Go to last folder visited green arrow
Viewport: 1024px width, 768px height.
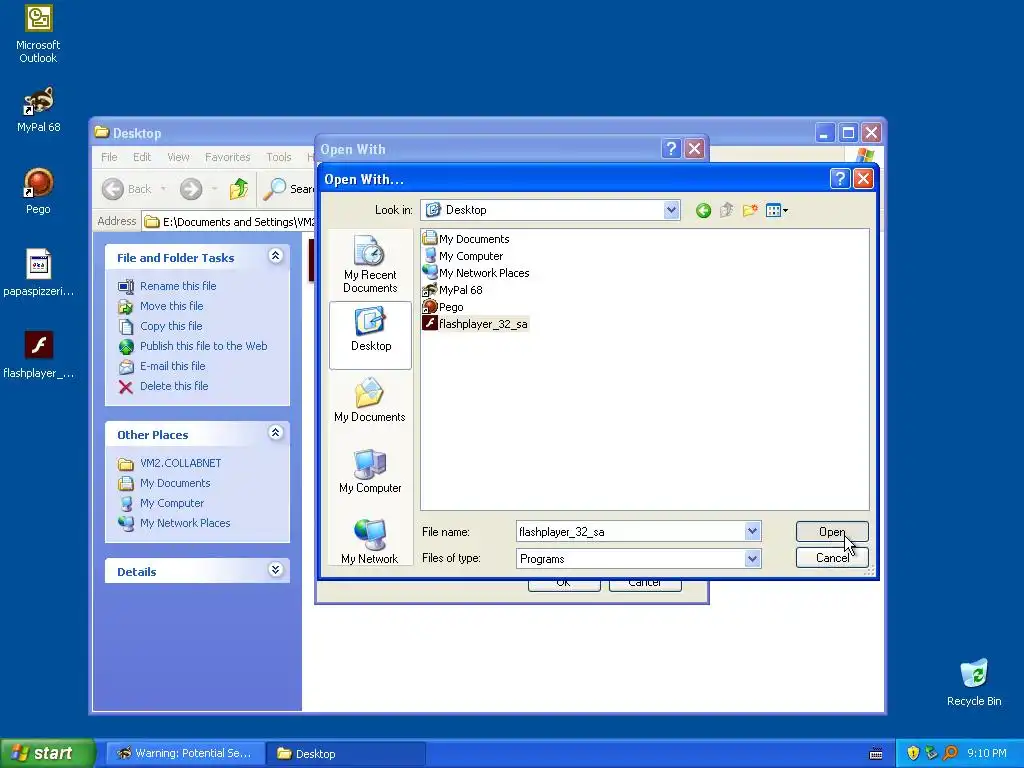tap(703, 210)
